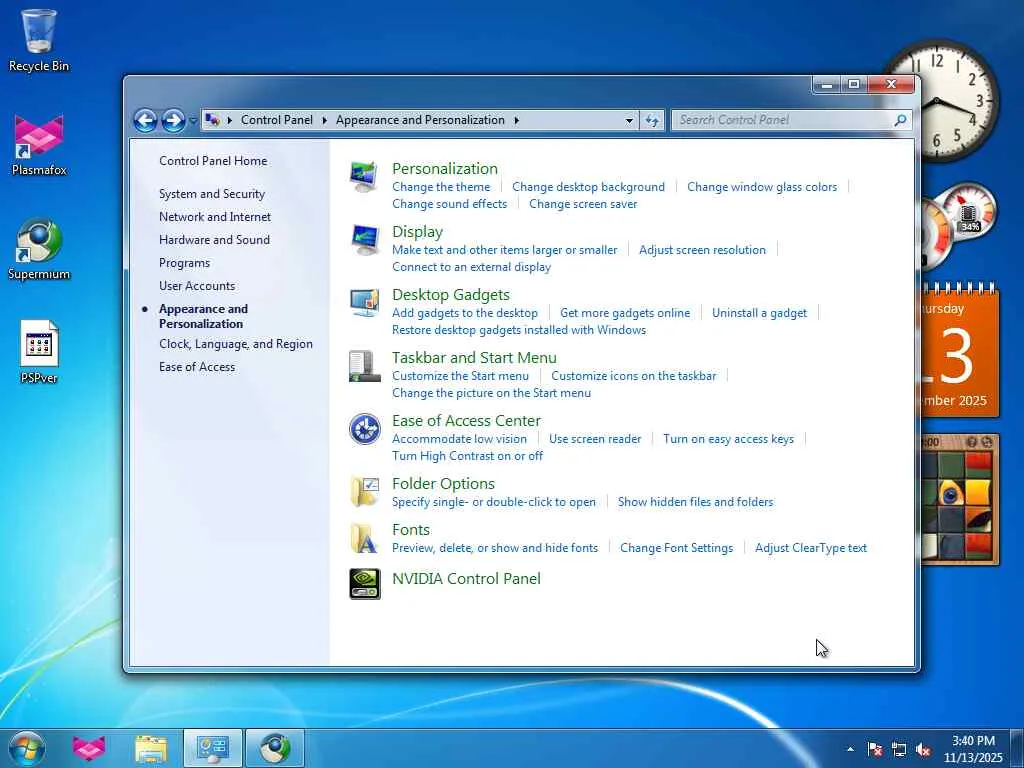Click Turn High Contrast on or off
The height and width of the screenshot is (768, 1024).
point(468,456)
